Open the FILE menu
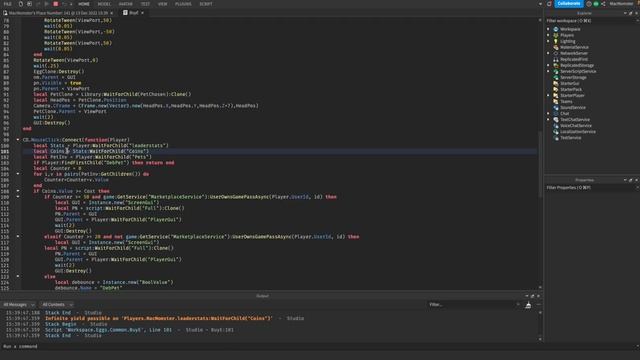The height and width of the screenshot is (360, 640). tap(7, 4)
